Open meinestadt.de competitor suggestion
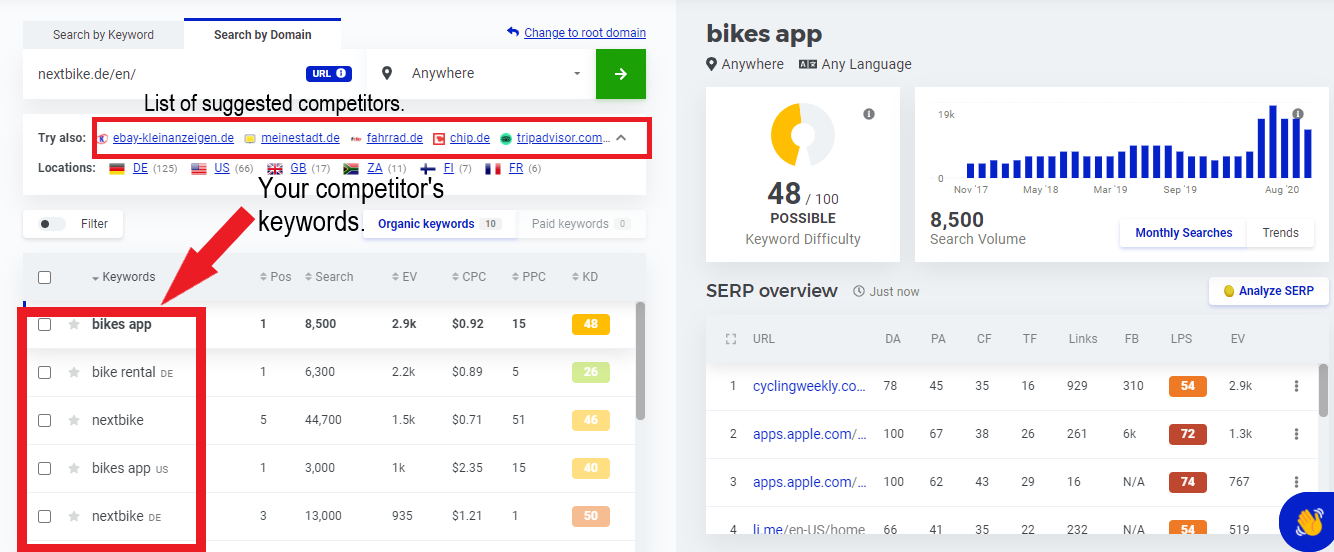Viewport: 1334px width, 552px height. [301, 138]
